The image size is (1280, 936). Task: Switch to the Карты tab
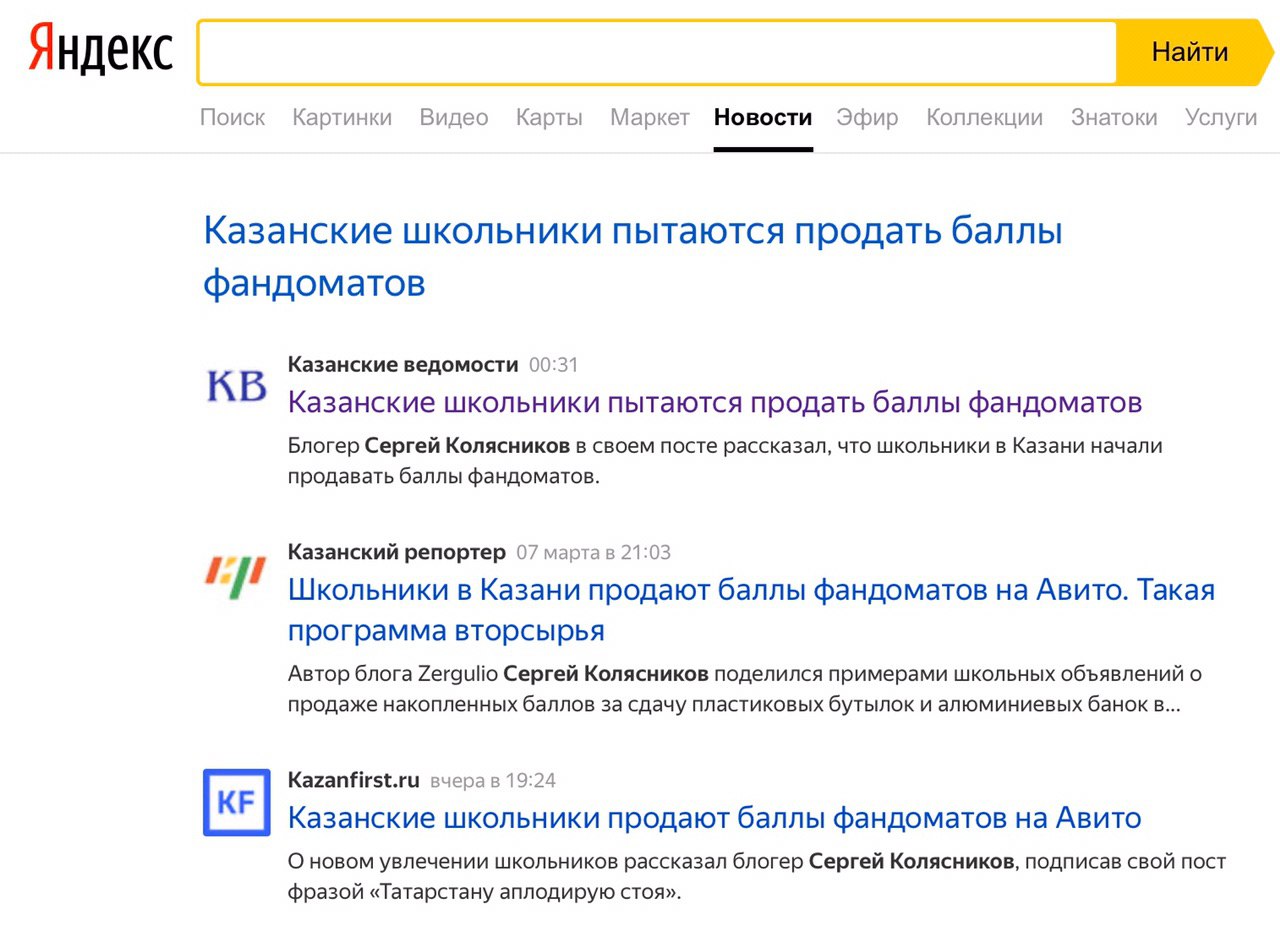[x=549, y=118]
